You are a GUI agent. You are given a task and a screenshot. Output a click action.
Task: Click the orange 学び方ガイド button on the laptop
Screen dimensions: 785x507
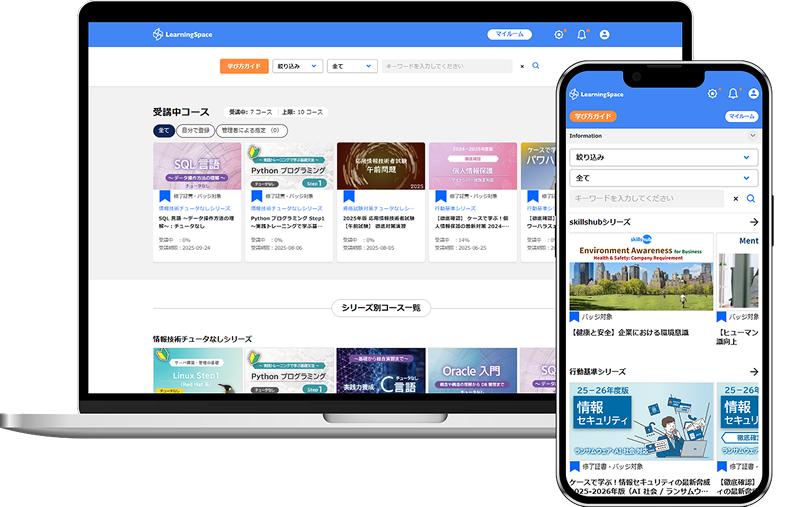[x=244, y=66]
